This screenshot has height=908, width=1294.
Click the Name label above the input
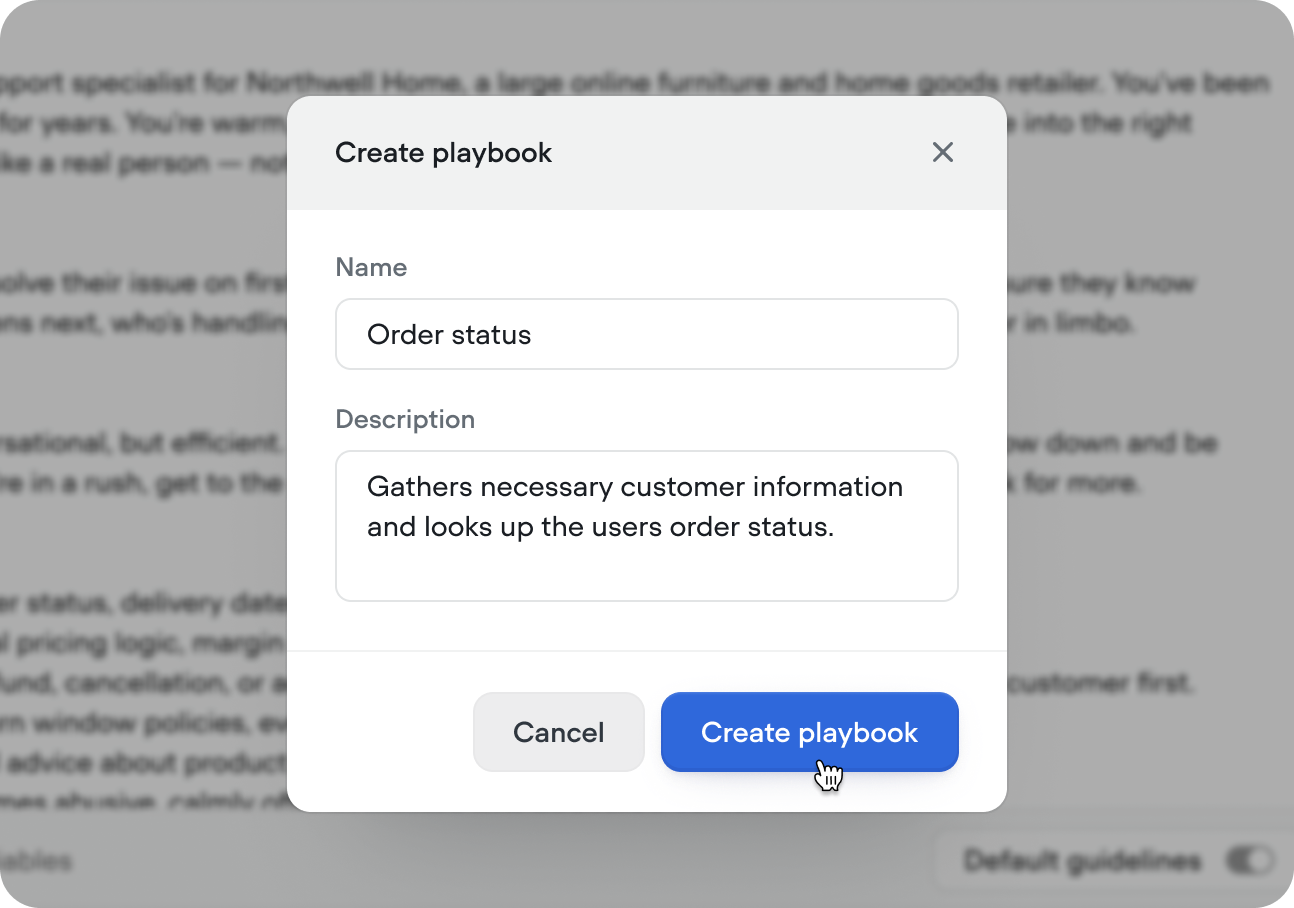(371, 267)
